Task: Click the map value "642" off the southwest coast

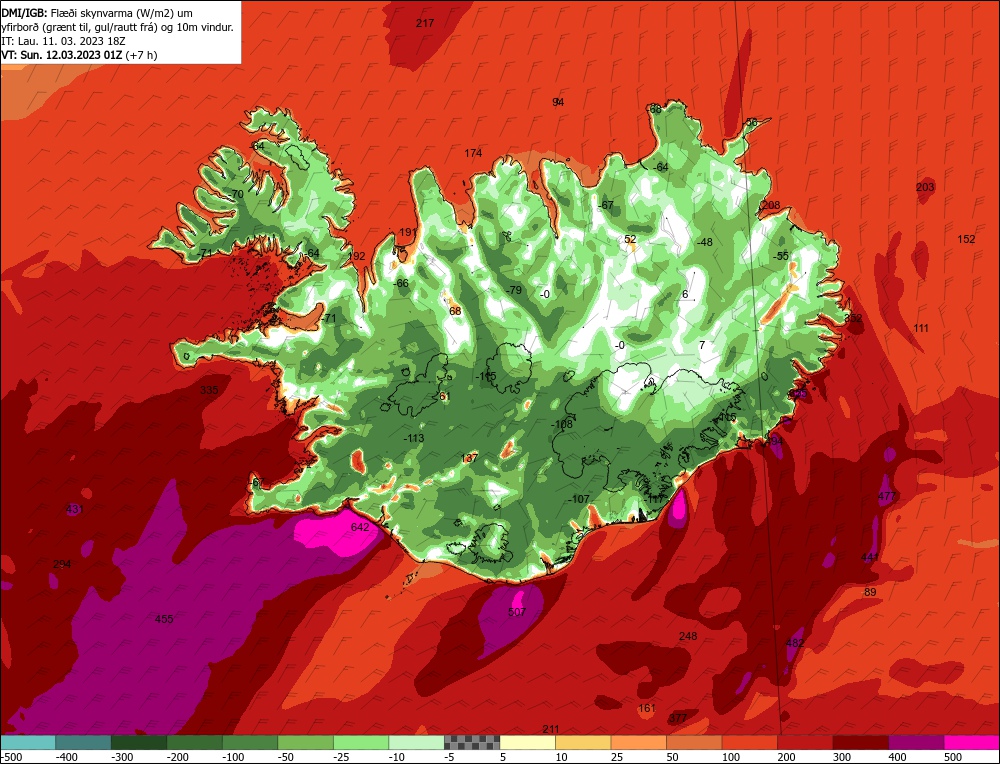Action: (360, 527)
